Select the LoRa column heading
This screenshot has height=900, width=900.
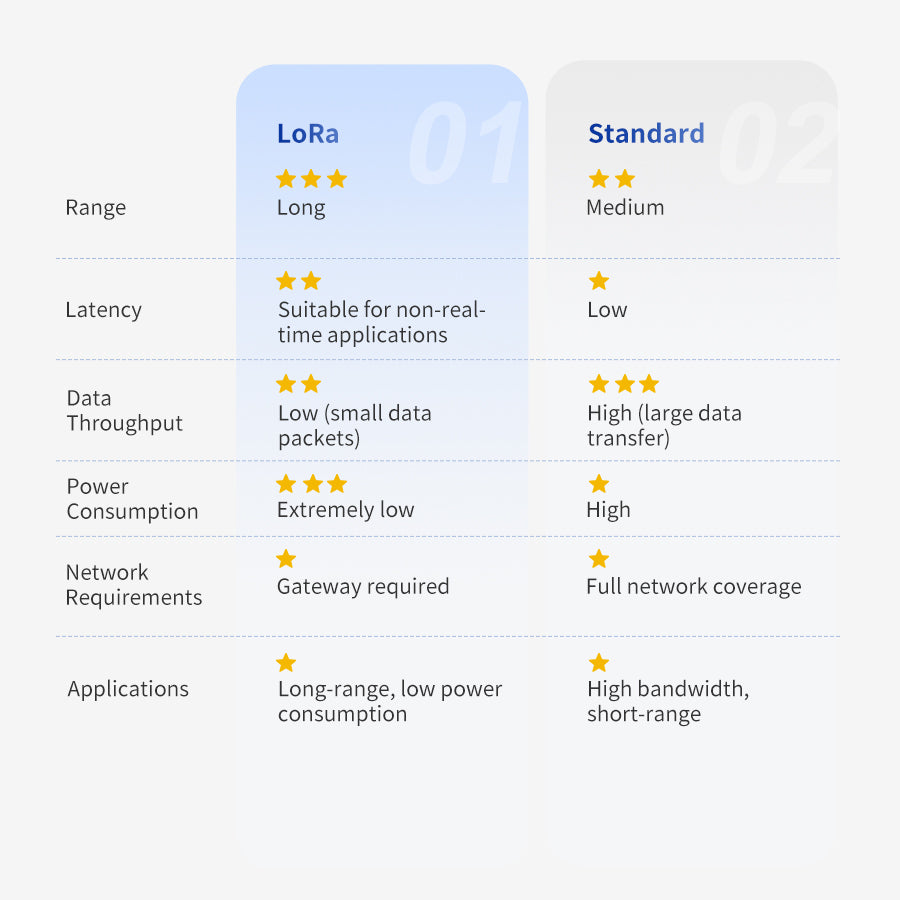309,134
